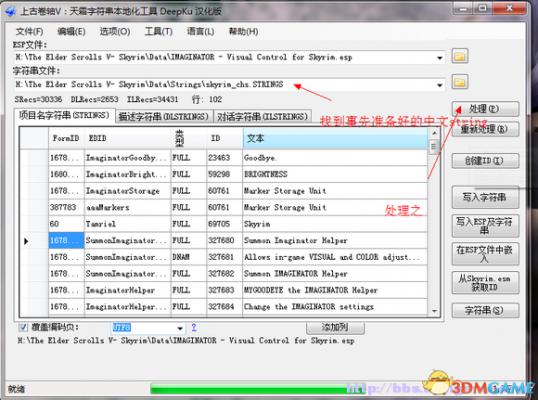Open the 帮助(H) menu
Image resolution: width=538 pixels, height=400 pixels.
point(243,32)
